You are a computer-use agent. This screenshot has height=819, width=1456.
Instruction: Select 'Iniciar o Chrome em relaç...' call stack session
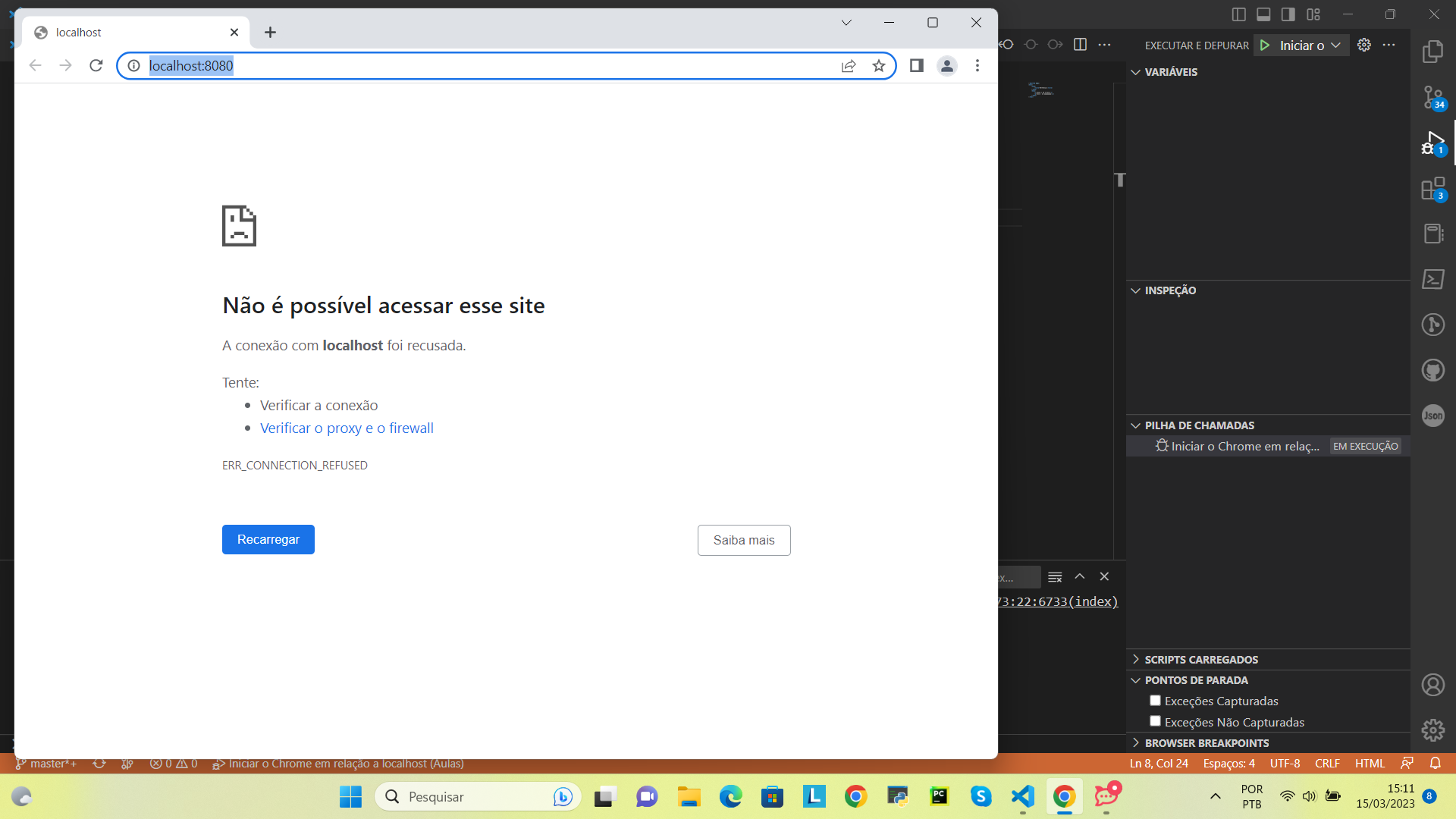tap(1268, 446)
